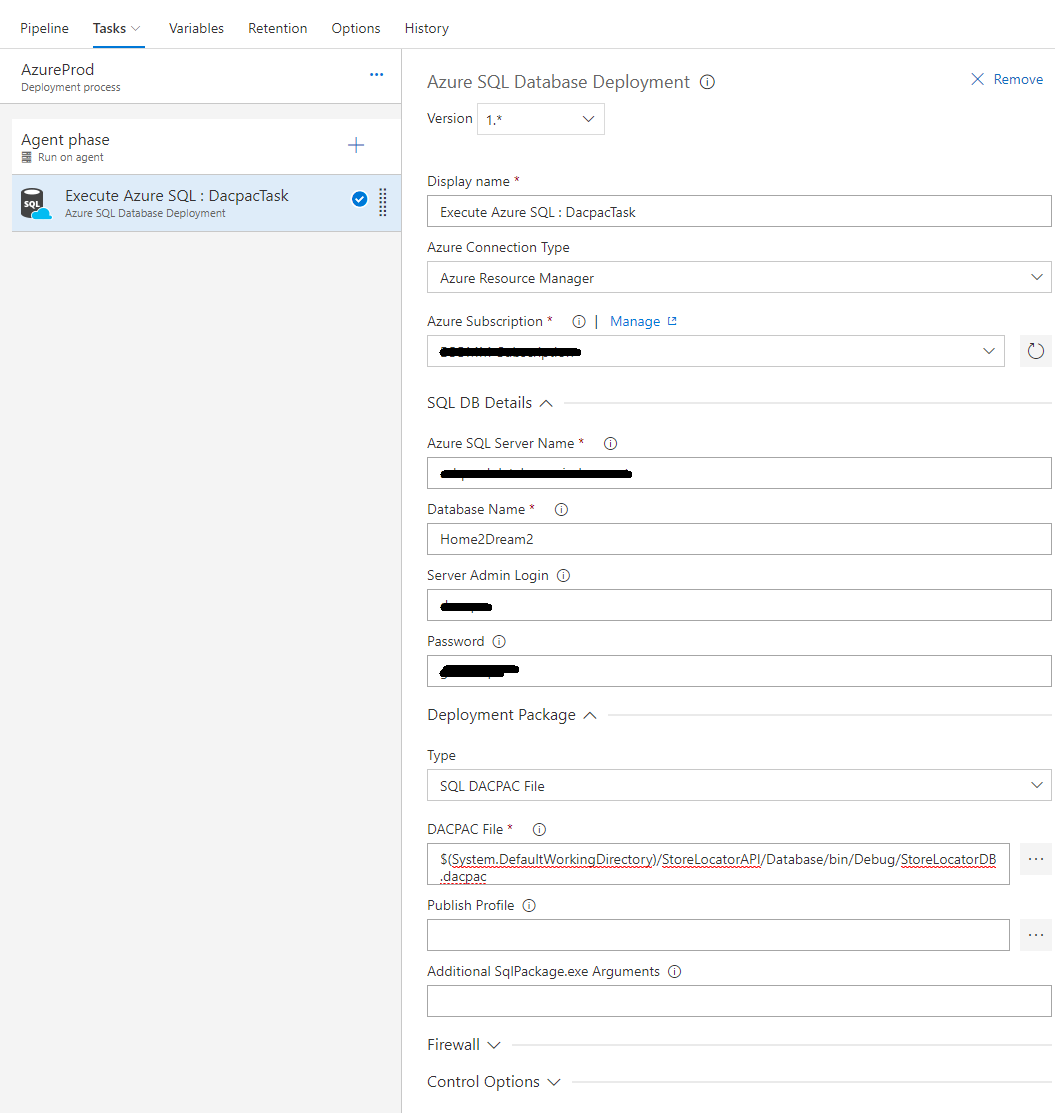The image size is (1055, 1113).
Task: Refresh the Azure Subscription list
Action: [x=1035, y=351]
